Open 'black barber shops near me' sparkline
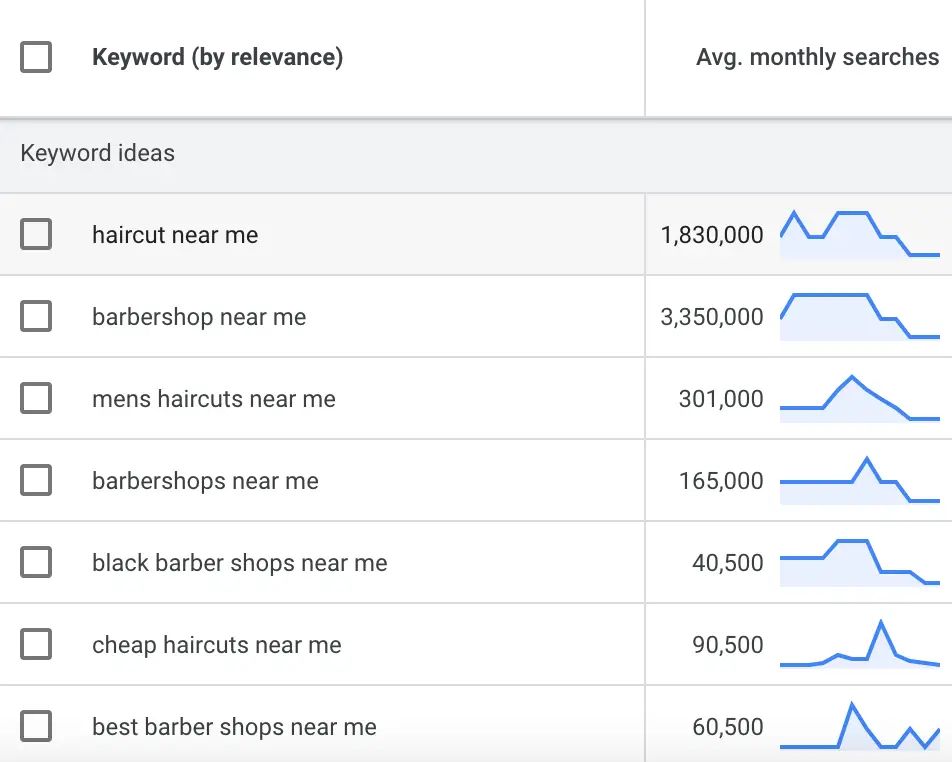 tap(860, 562)
